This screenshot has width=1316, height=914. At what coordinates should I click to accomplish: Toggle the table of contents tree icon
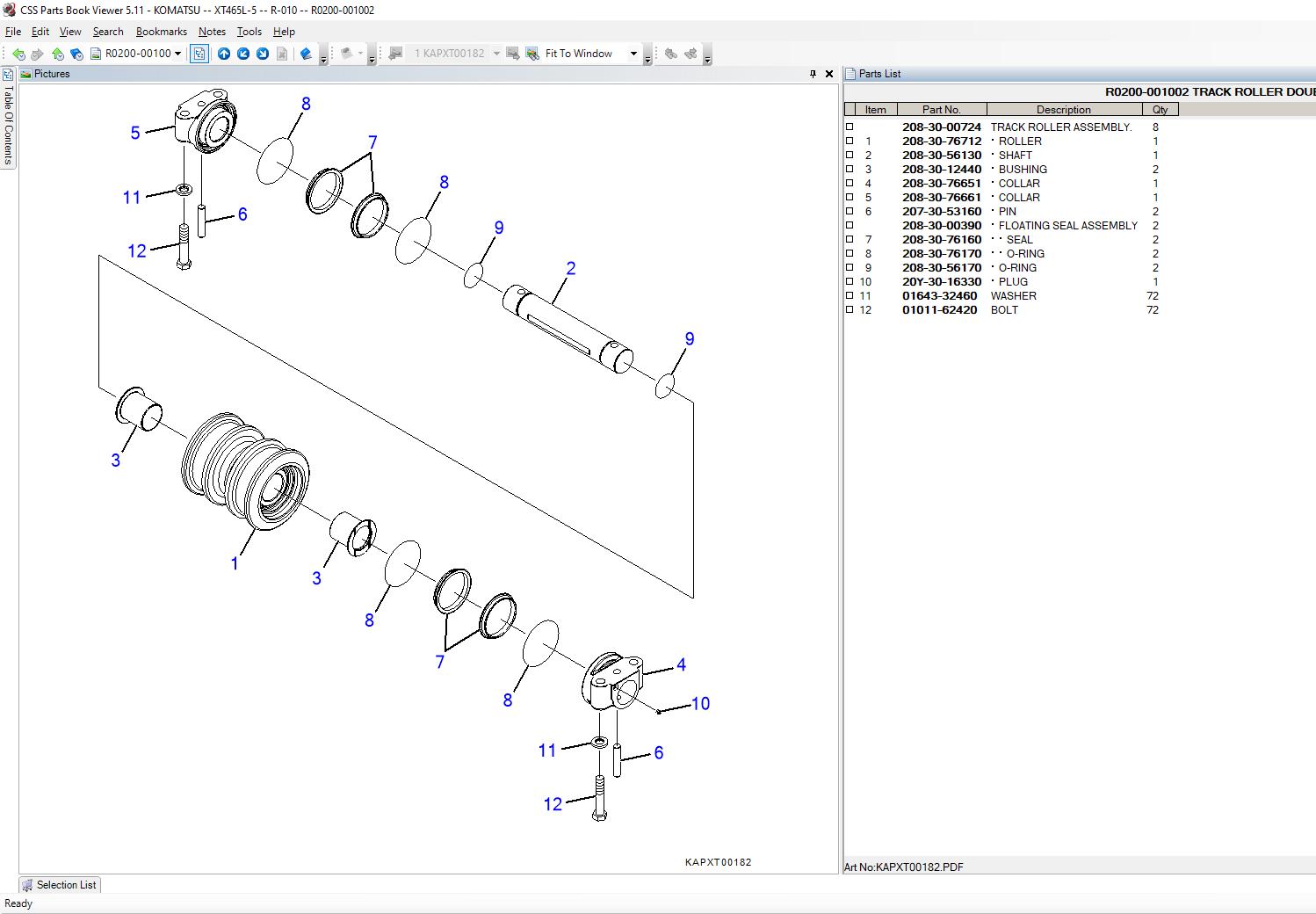click(x=199, y=54)
